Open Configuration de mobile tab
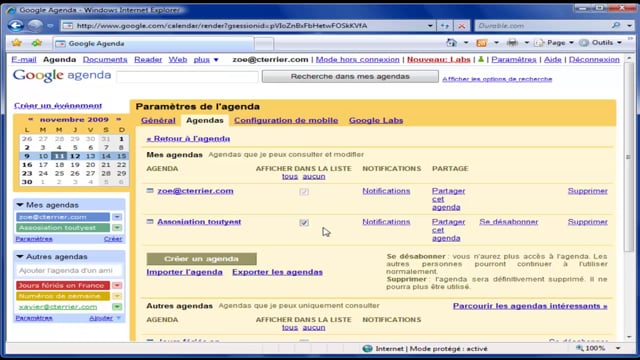This screenshot has height=360, width=640. (286, 120)
